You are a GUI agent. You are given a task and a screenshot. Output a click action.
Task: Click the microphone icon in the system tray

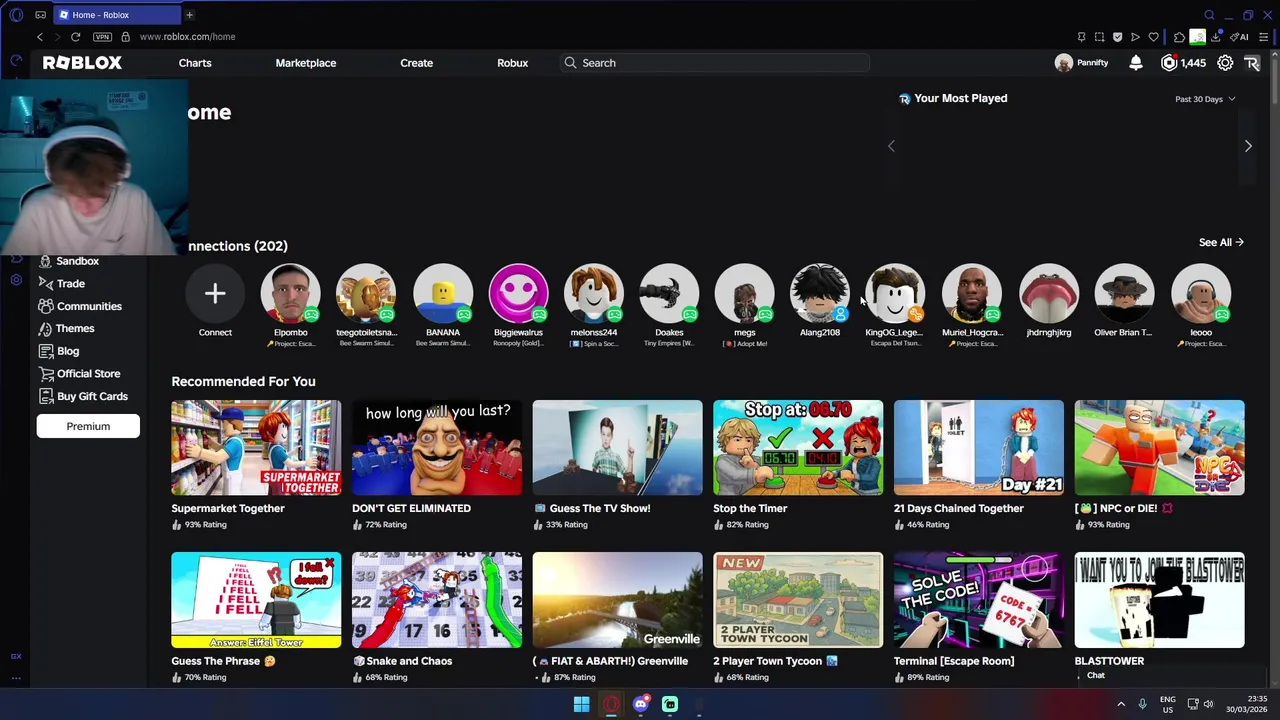tap(1142, 704)
